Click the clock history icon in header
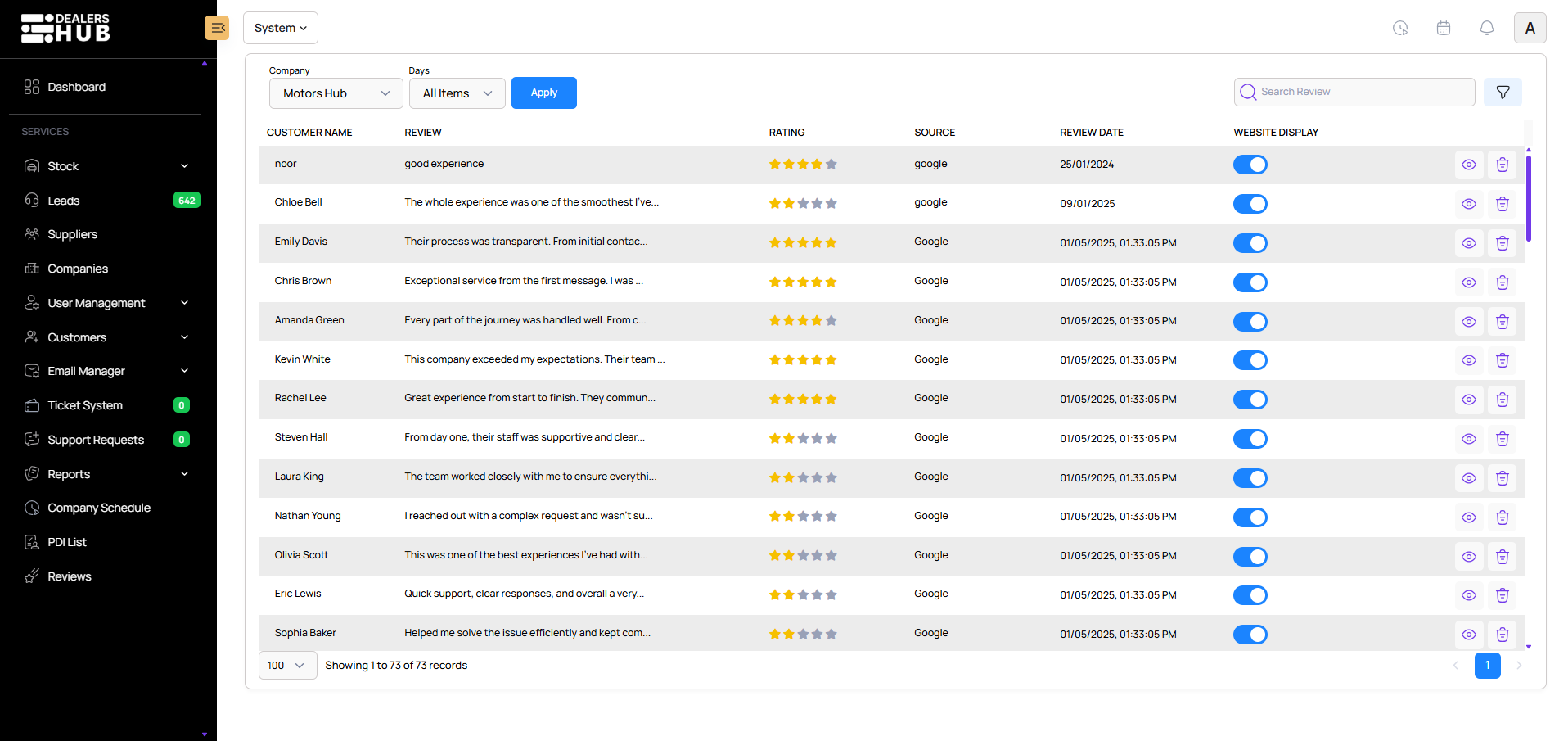This screenshot has width=1568, height=741. pos(1400,28)
